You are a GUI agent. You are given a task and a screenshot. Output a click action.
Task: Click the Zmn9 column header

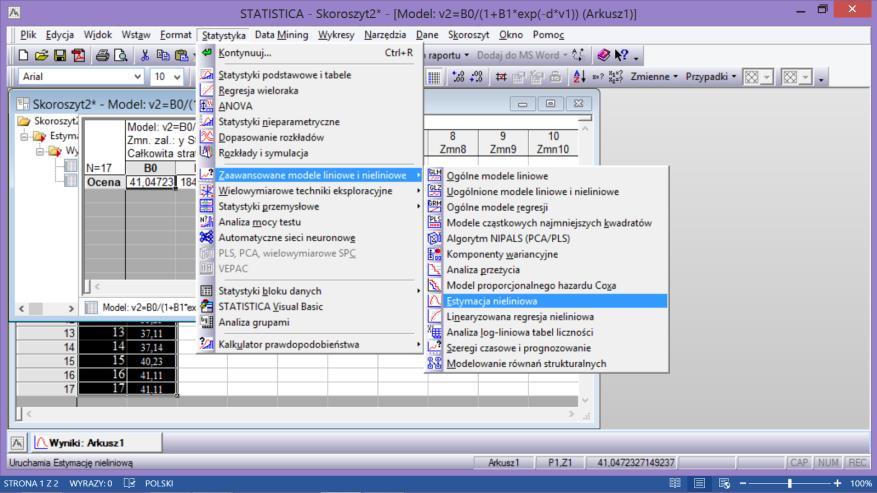coord(502,143)
